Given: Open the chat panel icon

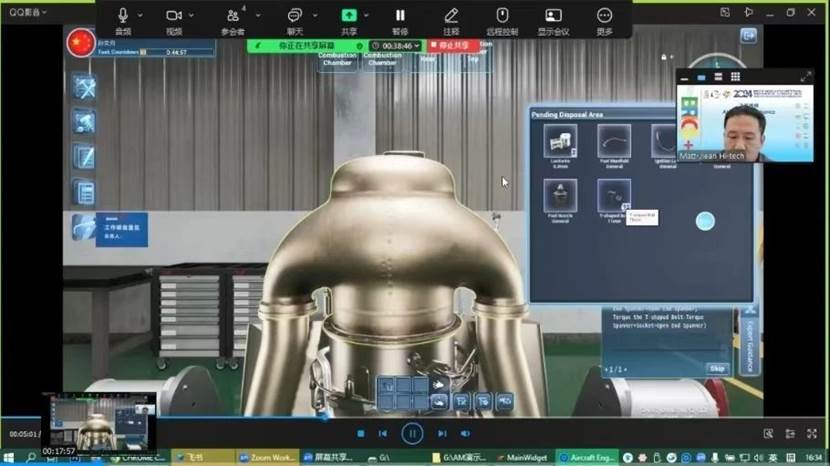Looking at the screenshot, I should point(294,15).
